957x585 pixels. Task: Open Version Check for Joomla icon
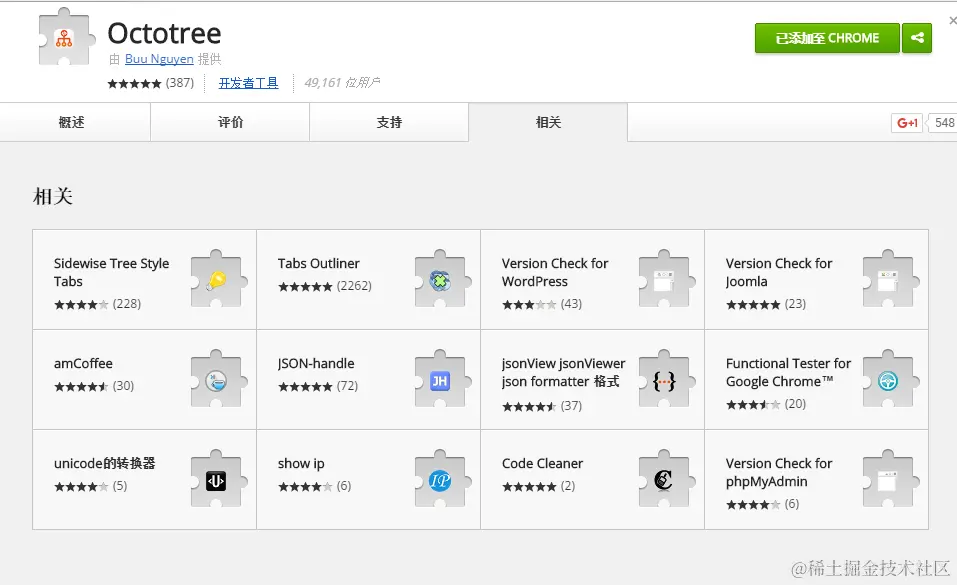click(890, 280)
